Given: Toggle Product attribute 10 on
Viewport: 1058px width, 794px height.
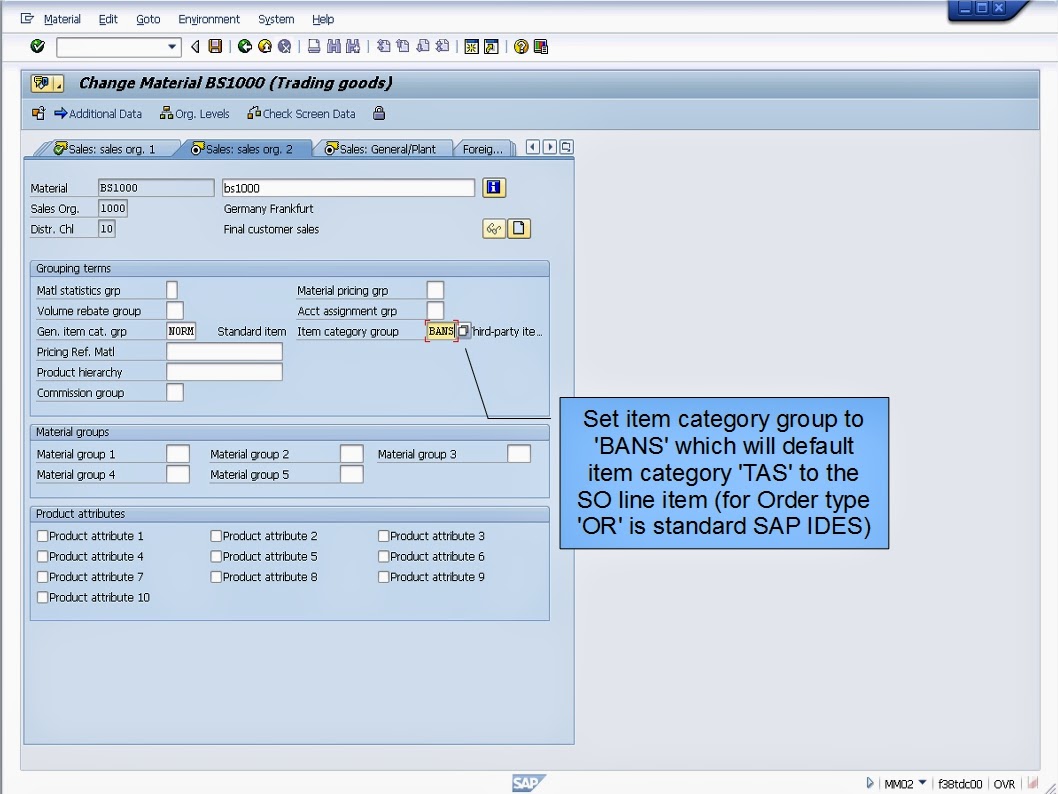Looking at the screenshot, I should click(x=42, y=597).
